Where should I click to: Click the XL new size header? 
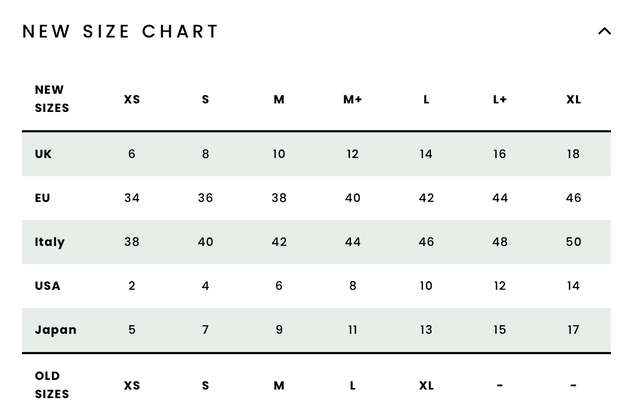573,99
